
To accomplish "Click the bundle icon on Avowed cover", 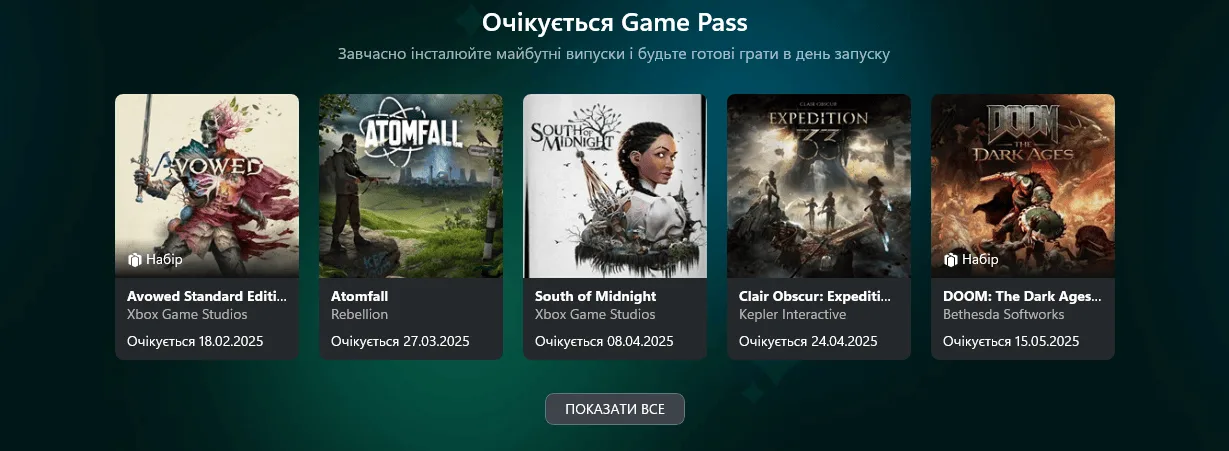I will [x=134, y=260].
